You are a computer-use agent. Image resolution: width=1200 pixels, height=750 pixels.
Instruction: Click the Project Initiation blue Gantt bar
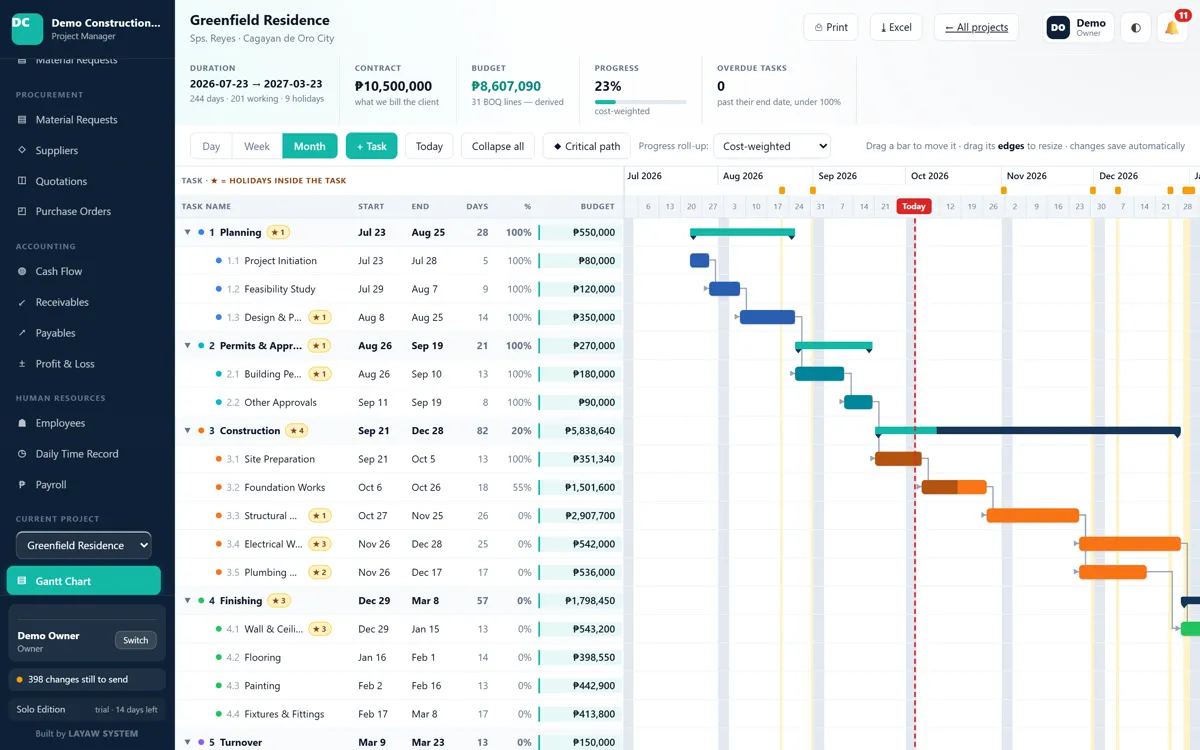click(699, 260)
